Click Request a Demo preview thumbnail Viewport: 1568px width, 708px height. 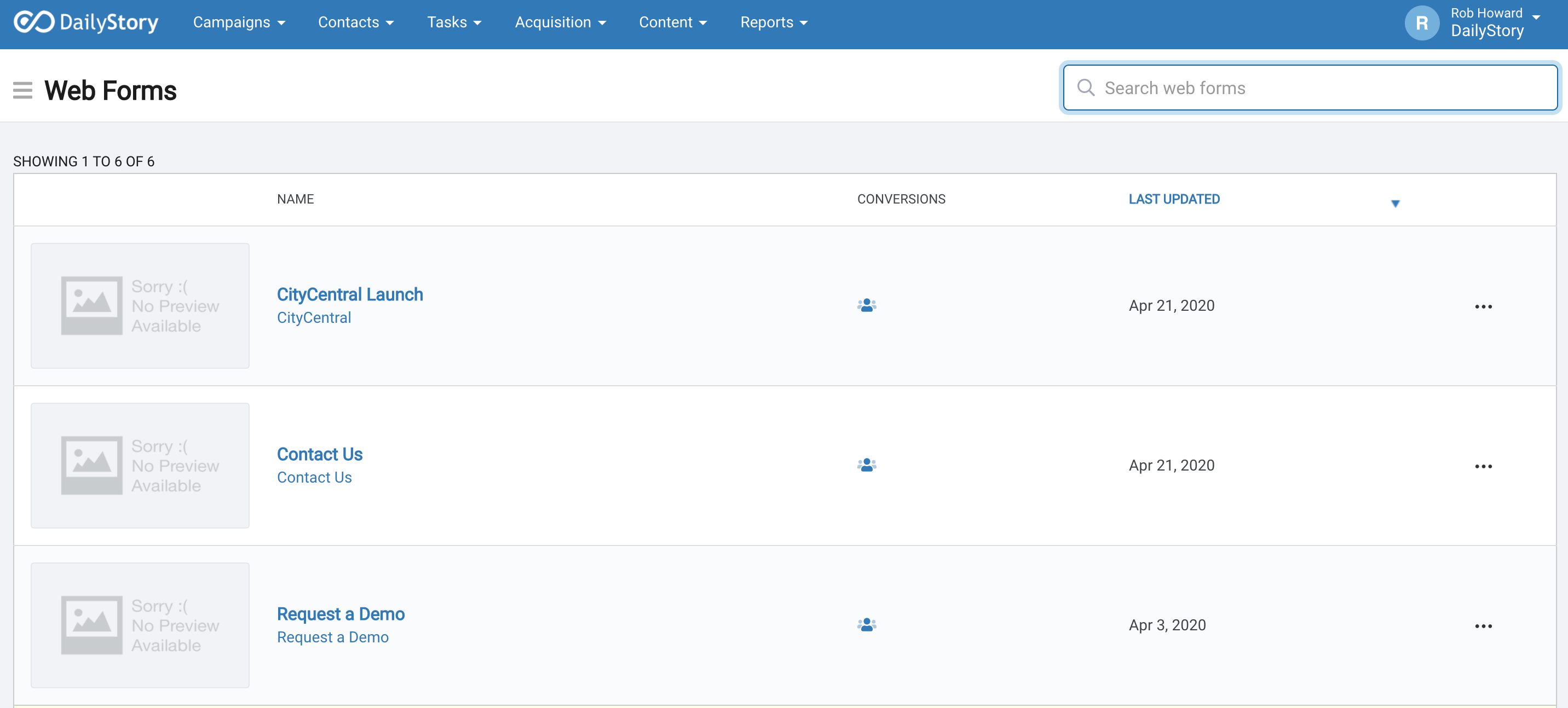tap(140, 625)
